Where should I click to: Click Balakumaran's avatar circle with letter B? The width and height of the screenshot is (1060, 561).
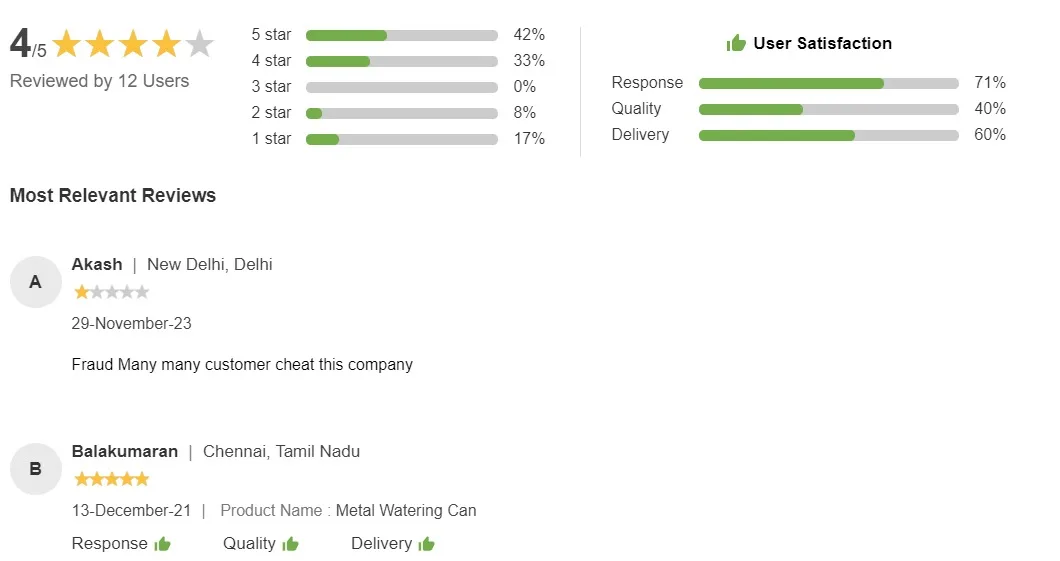[x=36, y=469]
